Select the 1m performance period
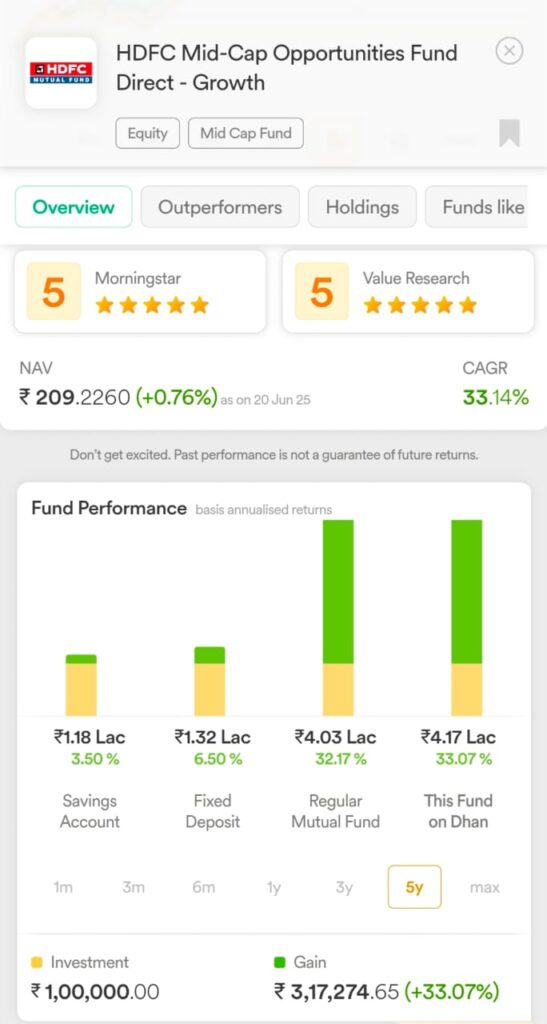547x1024 pixels. [x=63, y=887]
